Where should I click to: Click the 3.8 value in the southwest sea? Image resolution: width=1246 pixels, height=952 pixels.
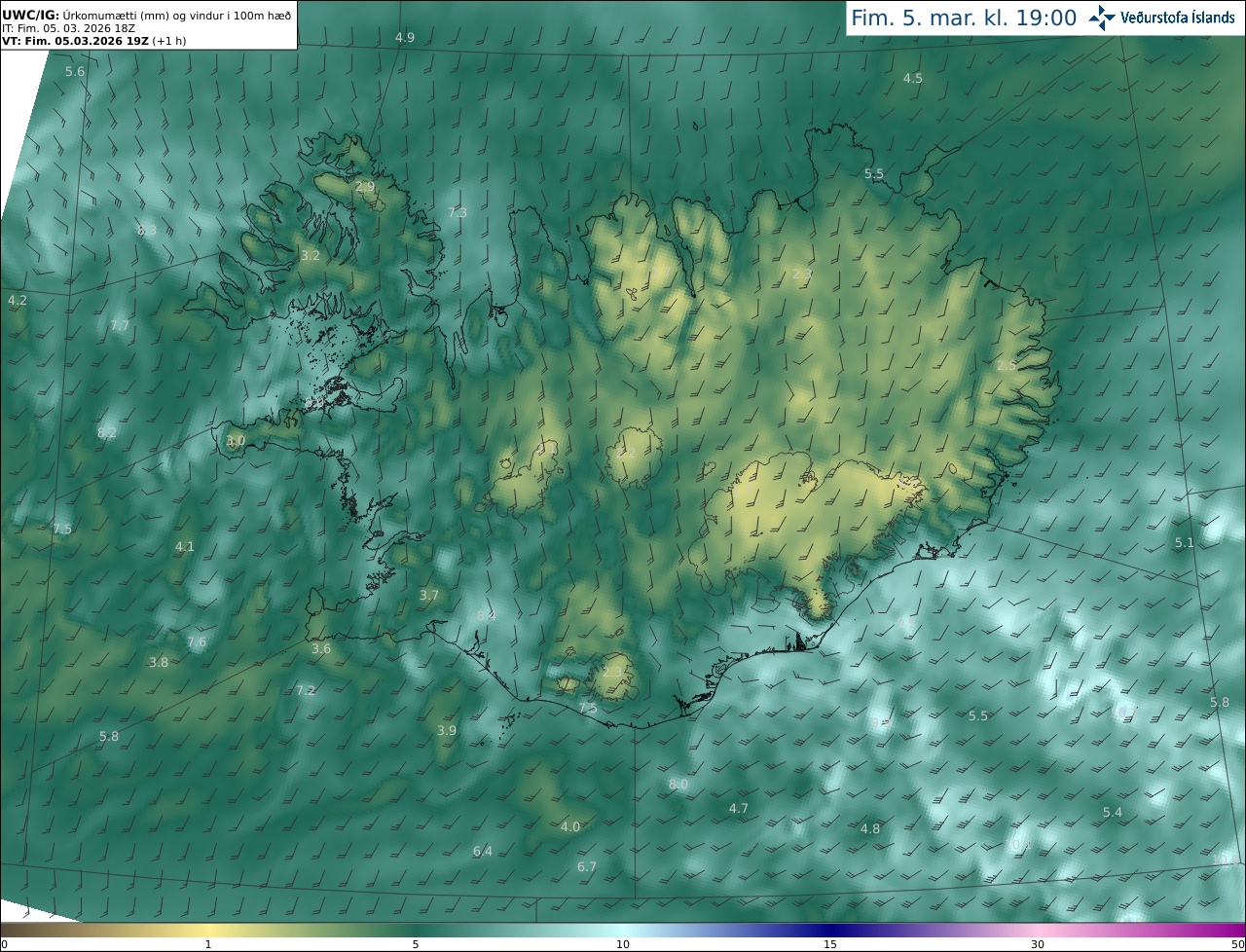coord(159,662)
